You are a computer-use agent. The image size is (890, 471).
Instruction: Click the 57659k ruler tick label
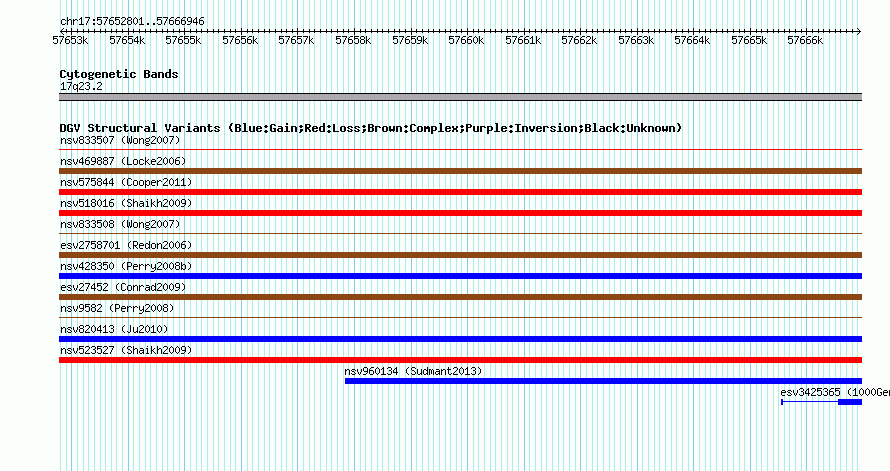click(x=410, y=40)
